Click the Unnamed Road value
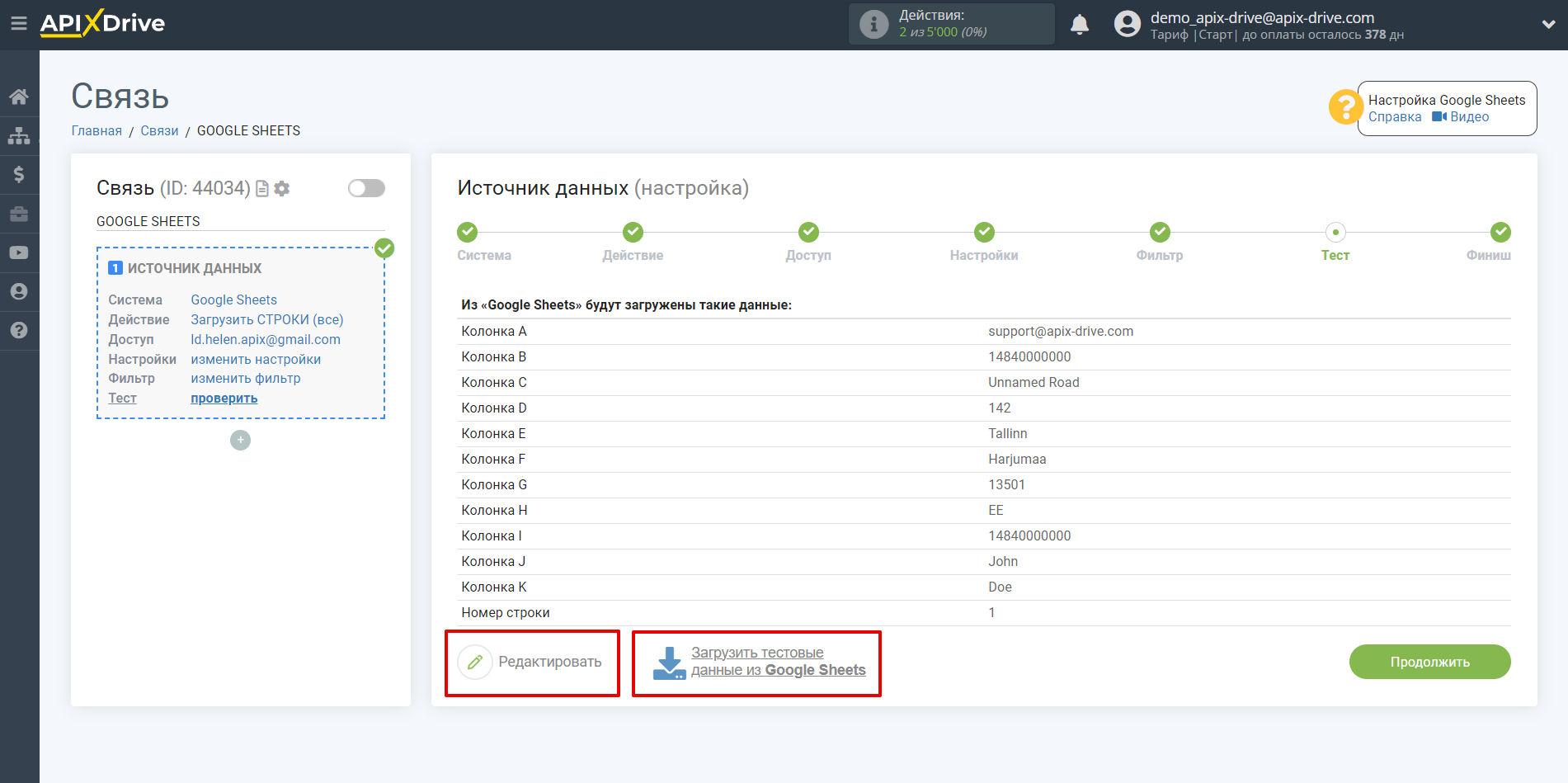1568x783 pixels. [x=1034, y=382]
